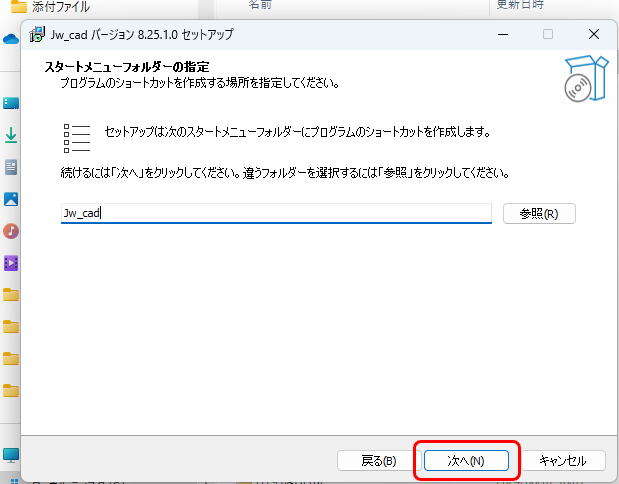Open Documents icon in Explorer sidebar
This screenshot has height=484, width=619.
point(11,166)
